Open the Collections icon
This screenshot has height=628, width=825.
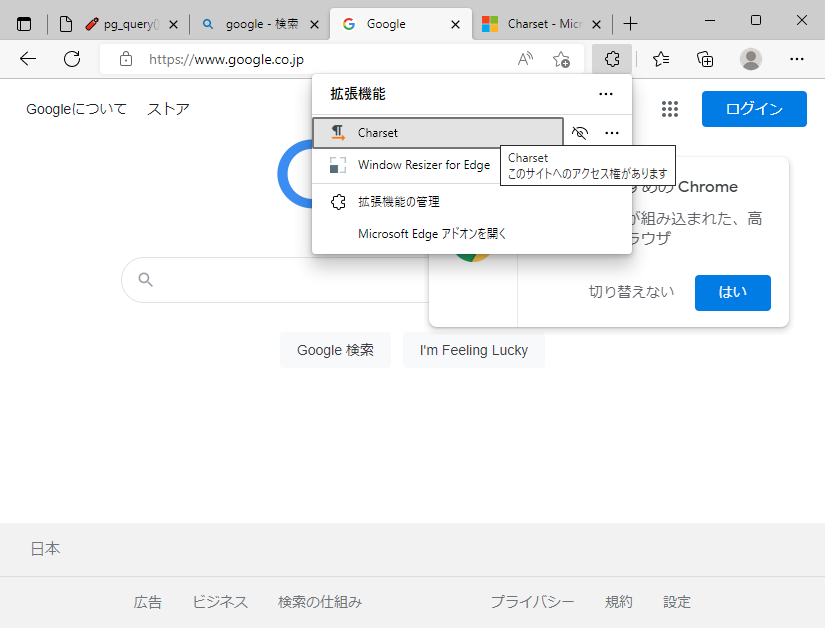point(705,59)
